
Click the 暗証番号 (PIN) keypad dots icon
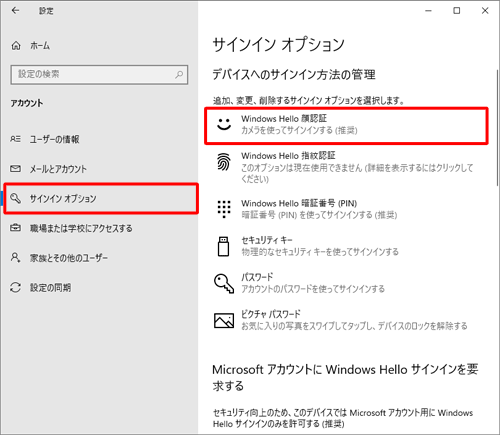tap(224, 209)
